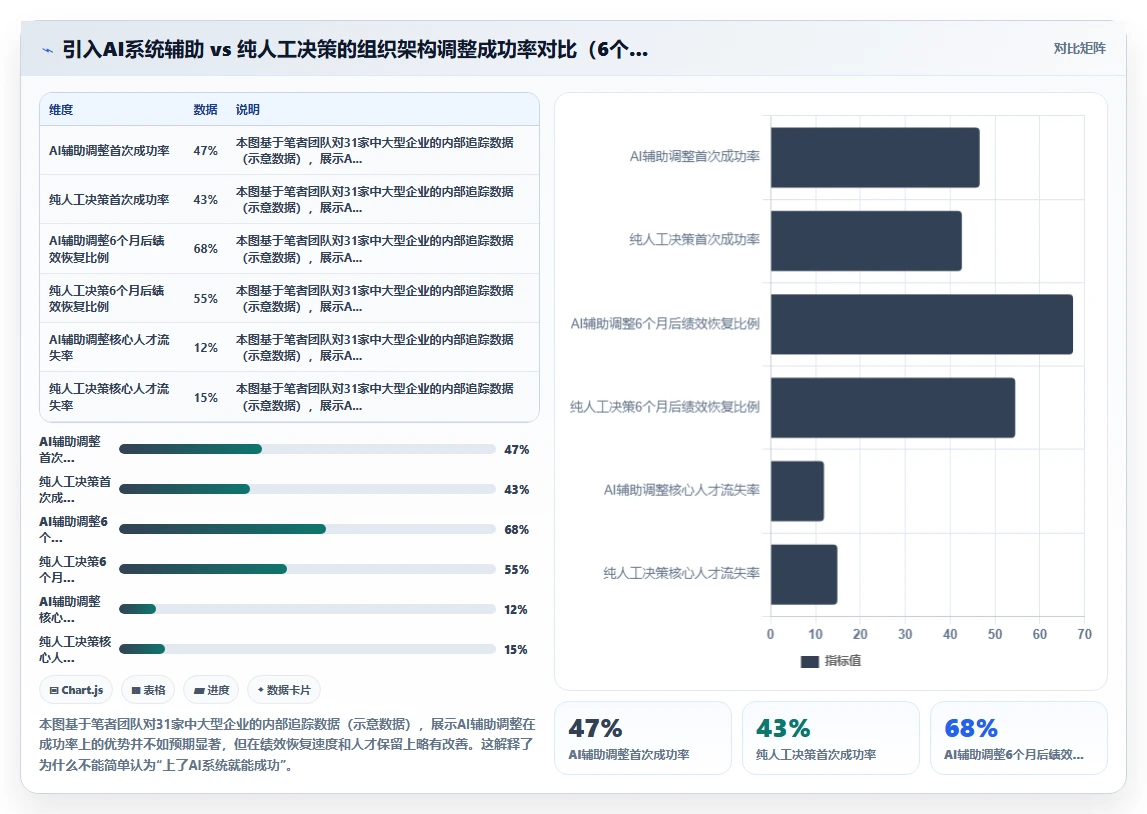This screenshot has width=1147, height=814.
Task: Click the 12% value in the table
Action: (206, 347)
